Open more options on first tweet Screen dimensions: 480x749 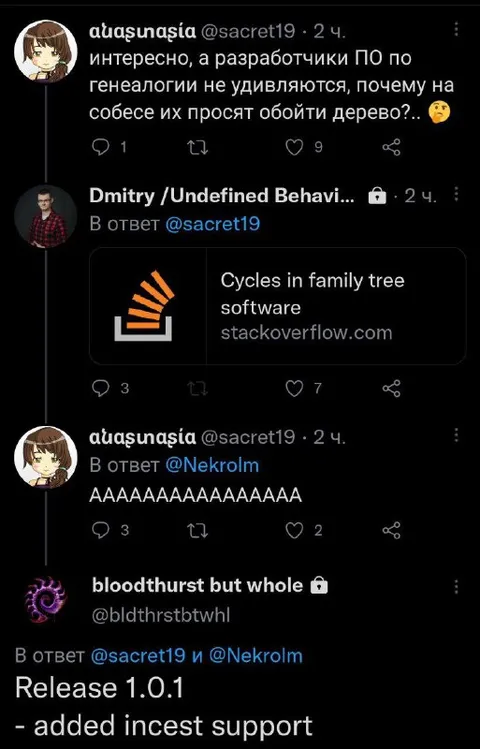[456, 29]
